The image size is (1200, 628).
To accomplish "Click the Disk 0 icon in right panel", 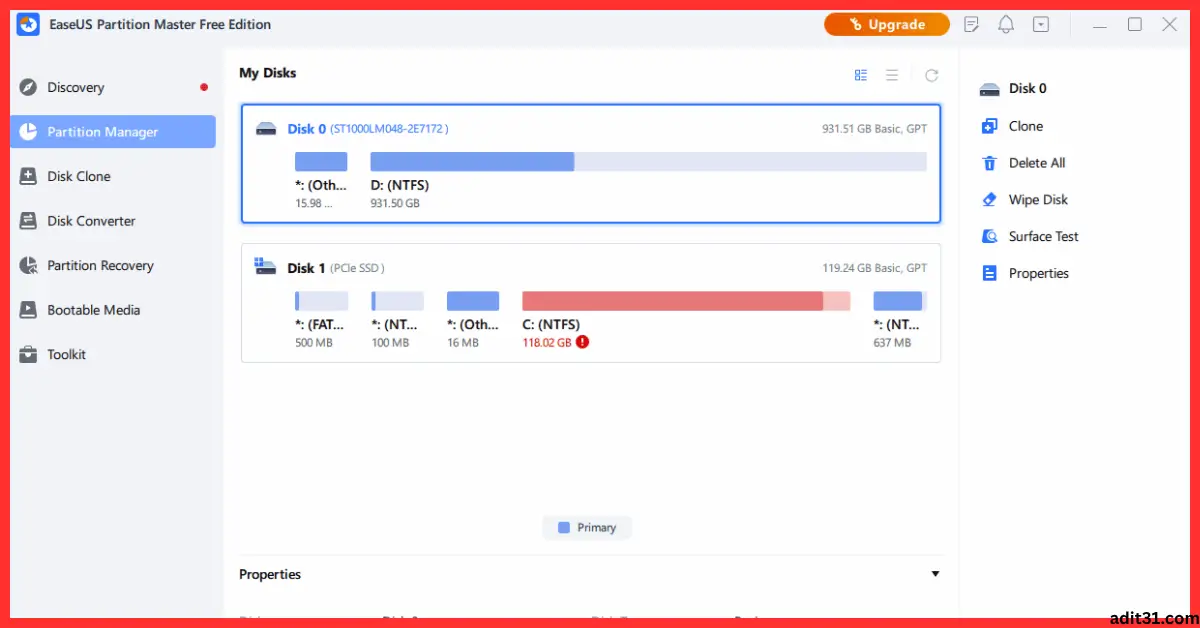I will point(990,89).
